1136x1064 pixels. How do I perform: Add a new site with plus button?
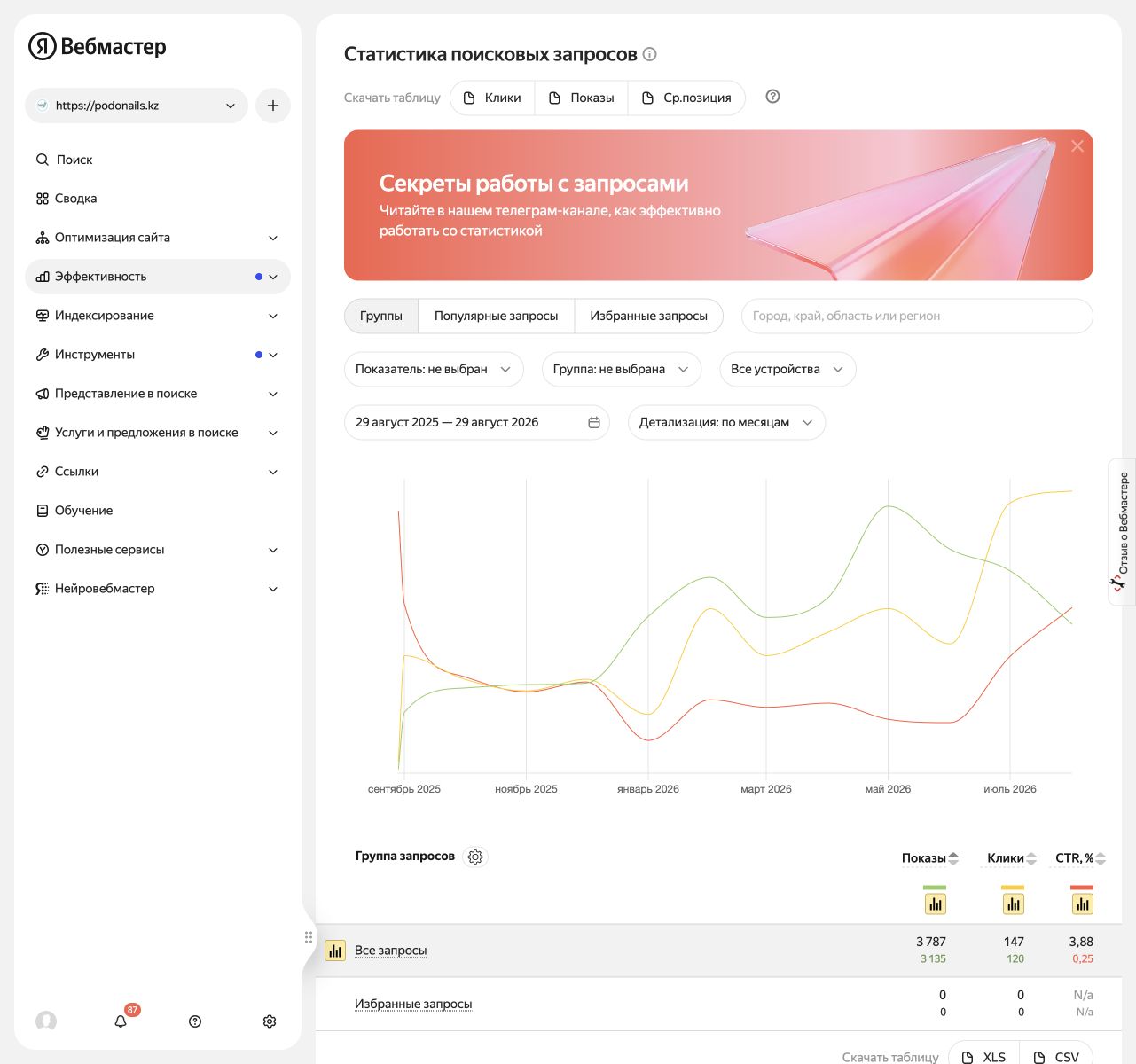pyautogui.click(x=273, y=106)
